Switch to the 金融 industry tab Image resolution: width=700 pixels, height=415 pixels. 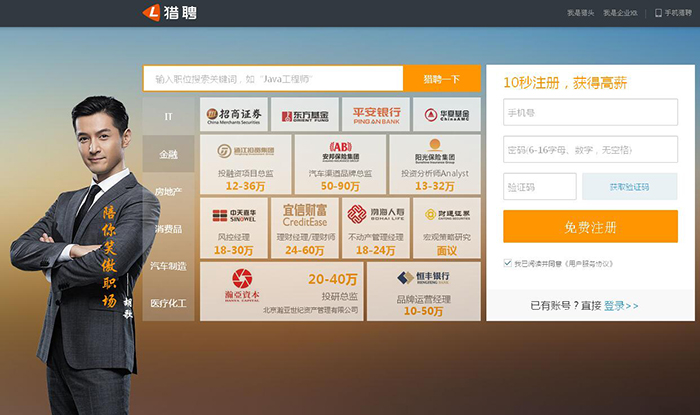(x=168, y=154)
